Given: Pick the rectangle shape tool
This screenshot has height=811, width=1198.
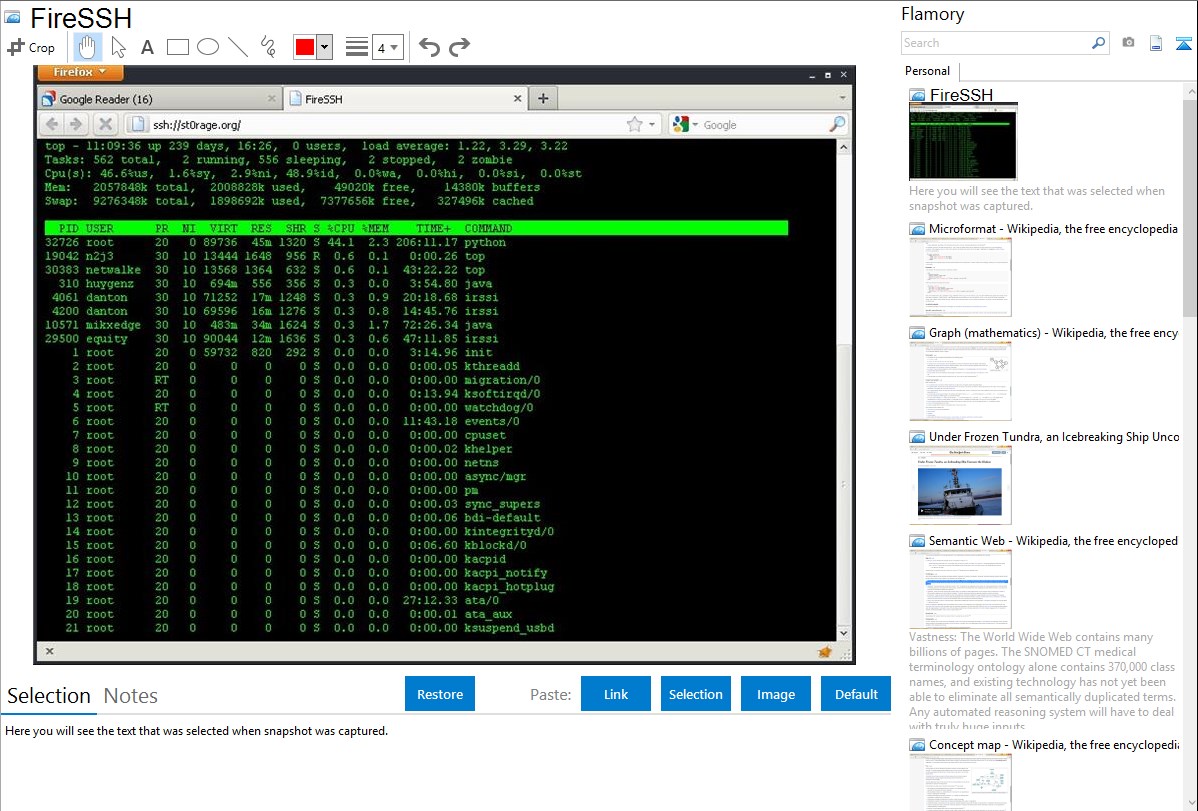Looking at the screenshot, I should coord(177,47).
